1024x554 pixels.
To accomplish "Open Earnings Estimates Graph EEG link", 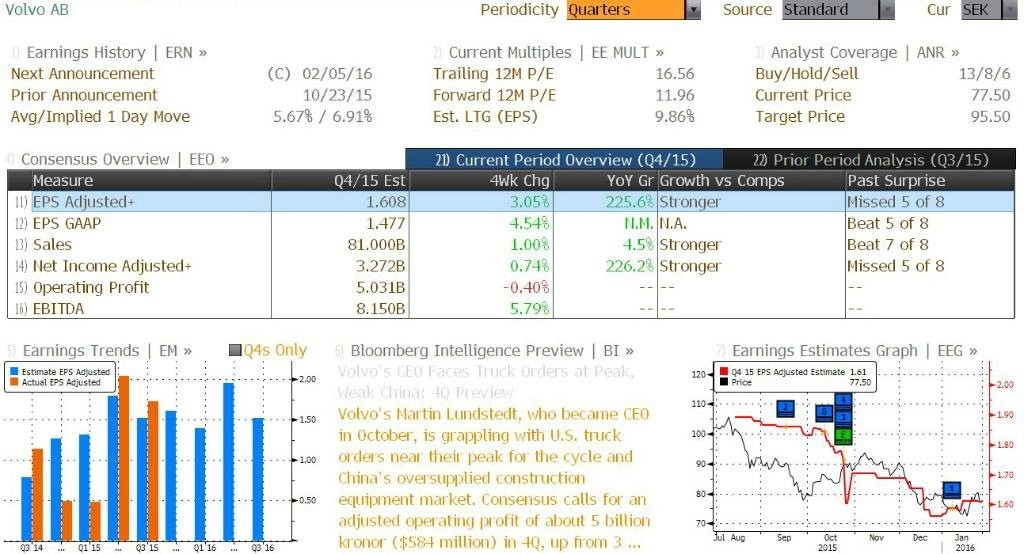I will coord(854,351).
